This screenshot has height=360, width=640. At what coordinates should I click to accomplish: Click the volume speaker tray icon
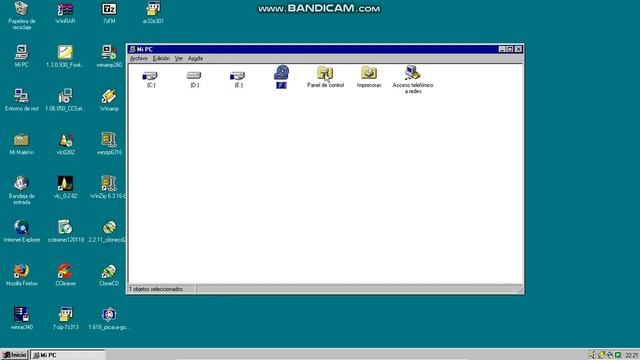pyautogui.click(x=592, y=355)
